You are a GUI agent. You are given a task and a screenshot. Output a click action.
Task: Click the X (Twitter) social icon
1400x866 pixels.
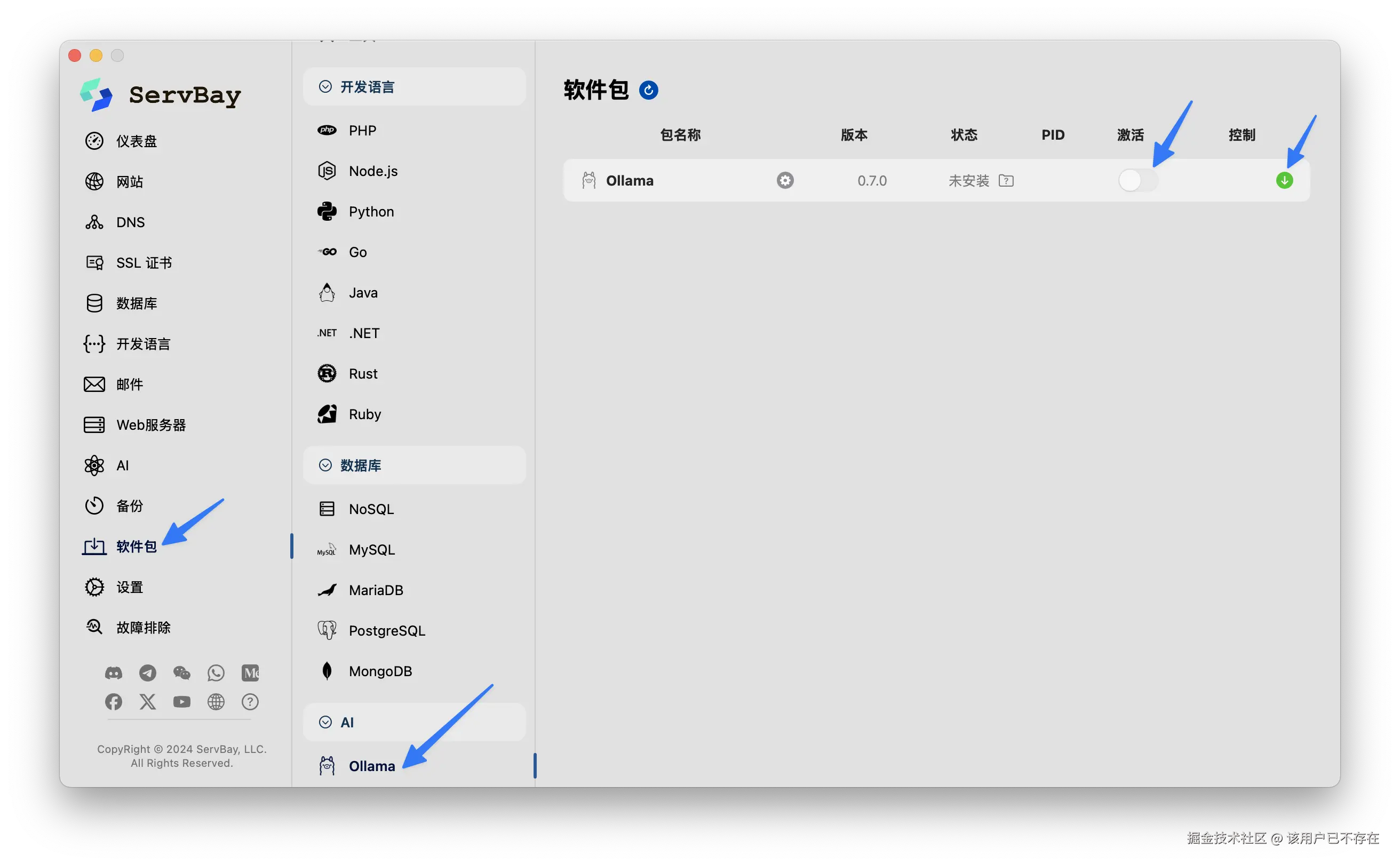pos(147,702)
